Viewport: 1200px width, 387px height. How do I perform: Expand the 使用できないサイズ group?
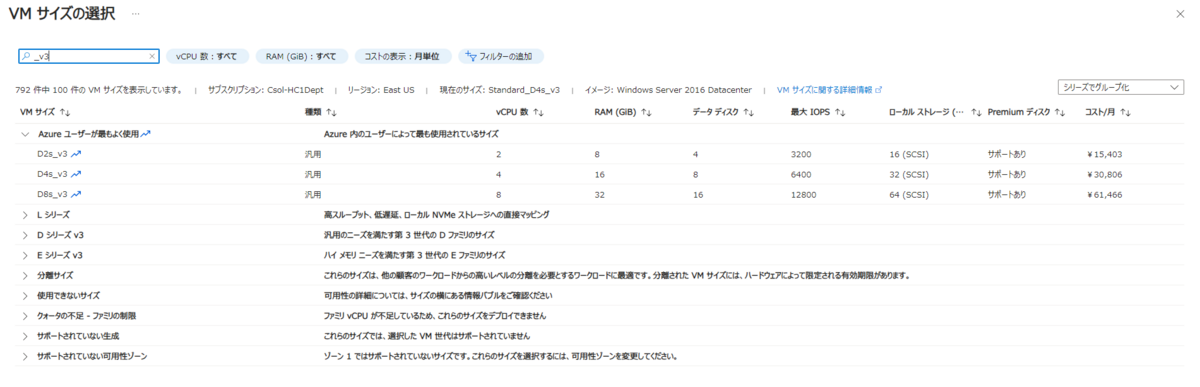pos(25,296)
